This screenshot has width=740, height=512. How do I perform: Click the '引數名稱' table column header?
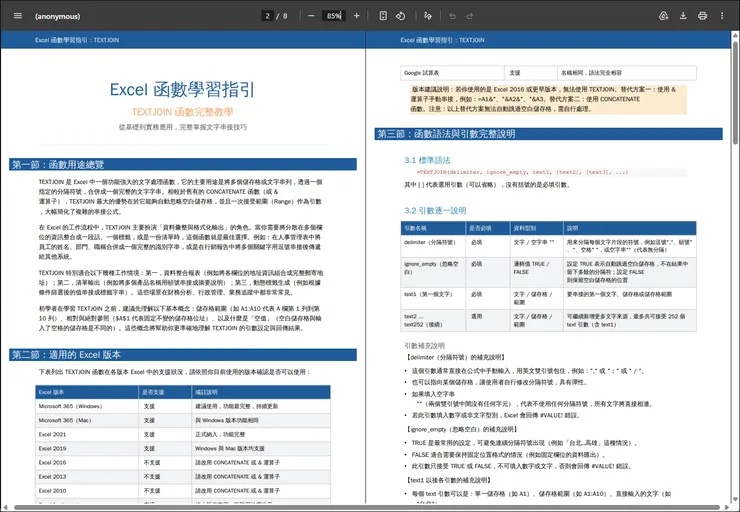coord(433,228)
